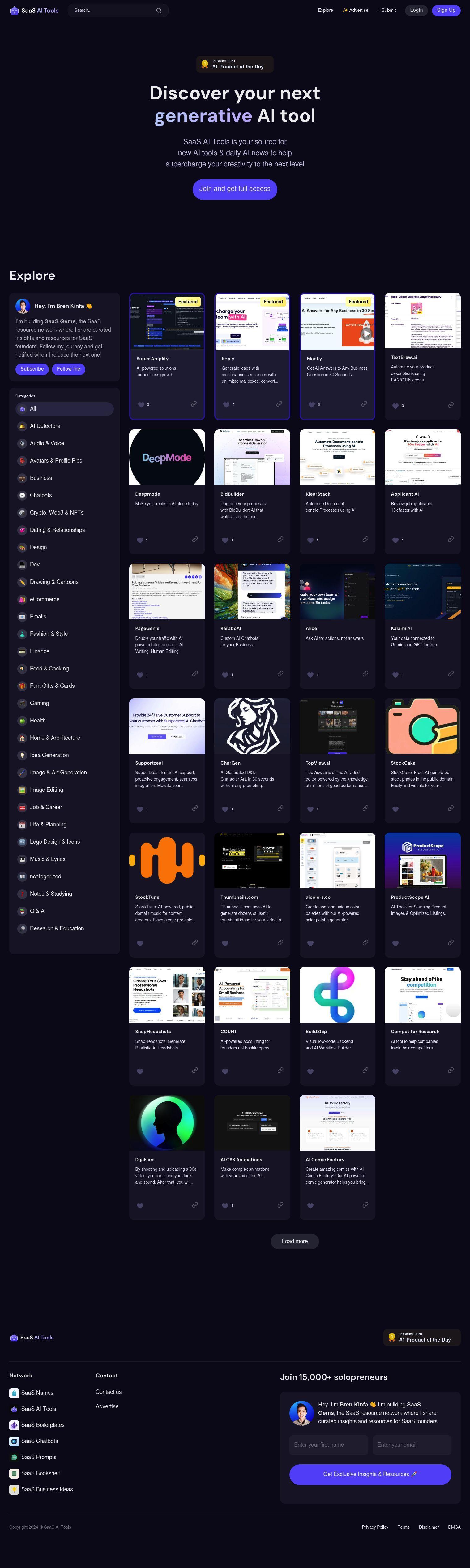470x1568 pixels.
Task: Click the Disclaimer footer link
Action: point(429,1527)
